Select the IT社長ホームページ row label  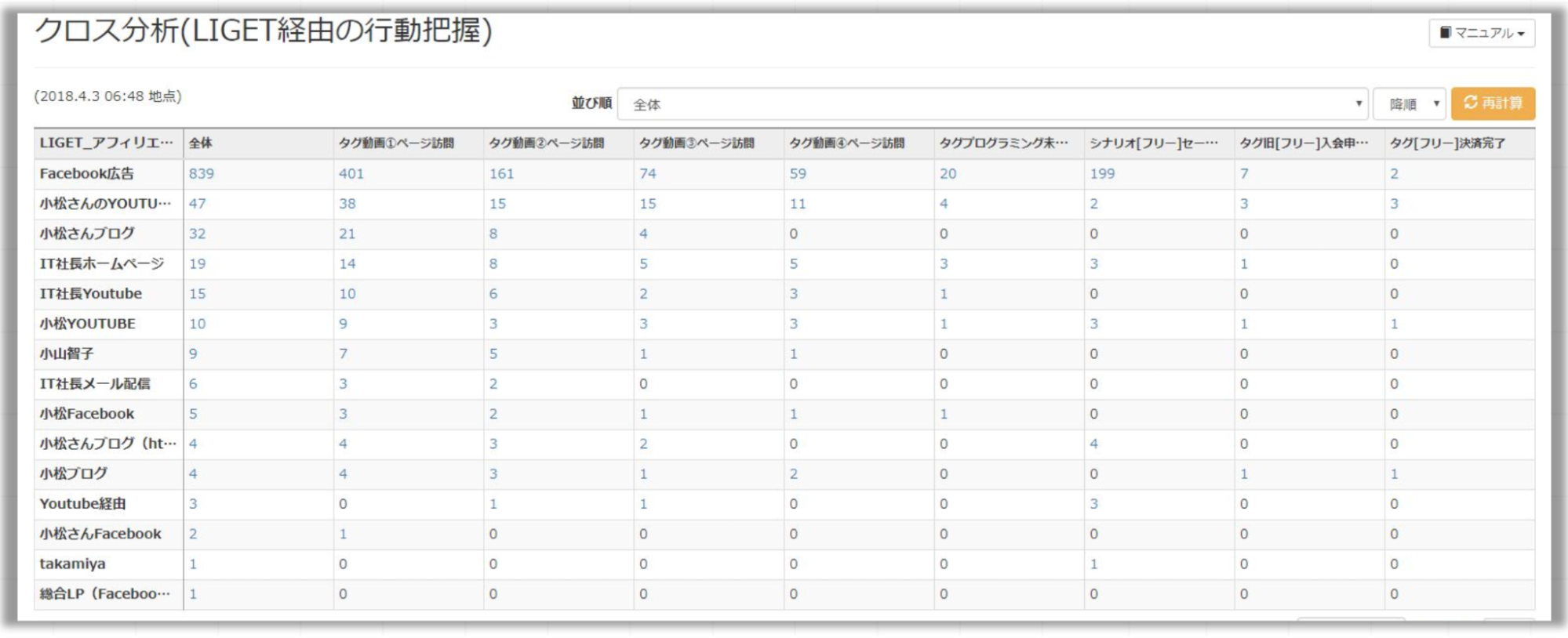point(102,263)
